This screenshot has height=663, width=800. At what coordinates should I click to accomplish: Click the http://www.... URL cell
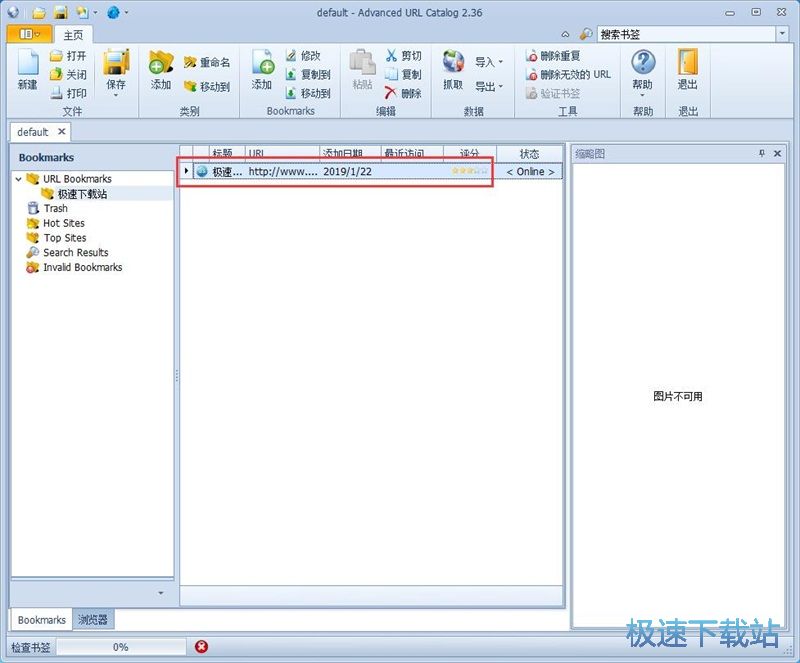[x=283, y=171]
